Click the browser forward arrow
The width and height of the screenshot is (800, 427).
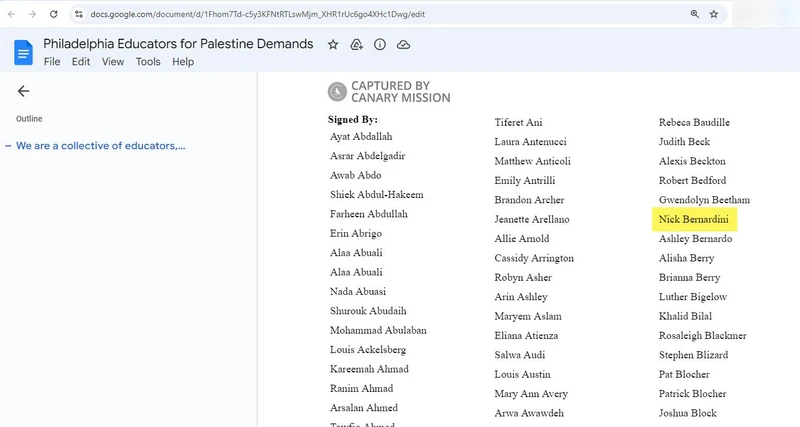[33, 15]
